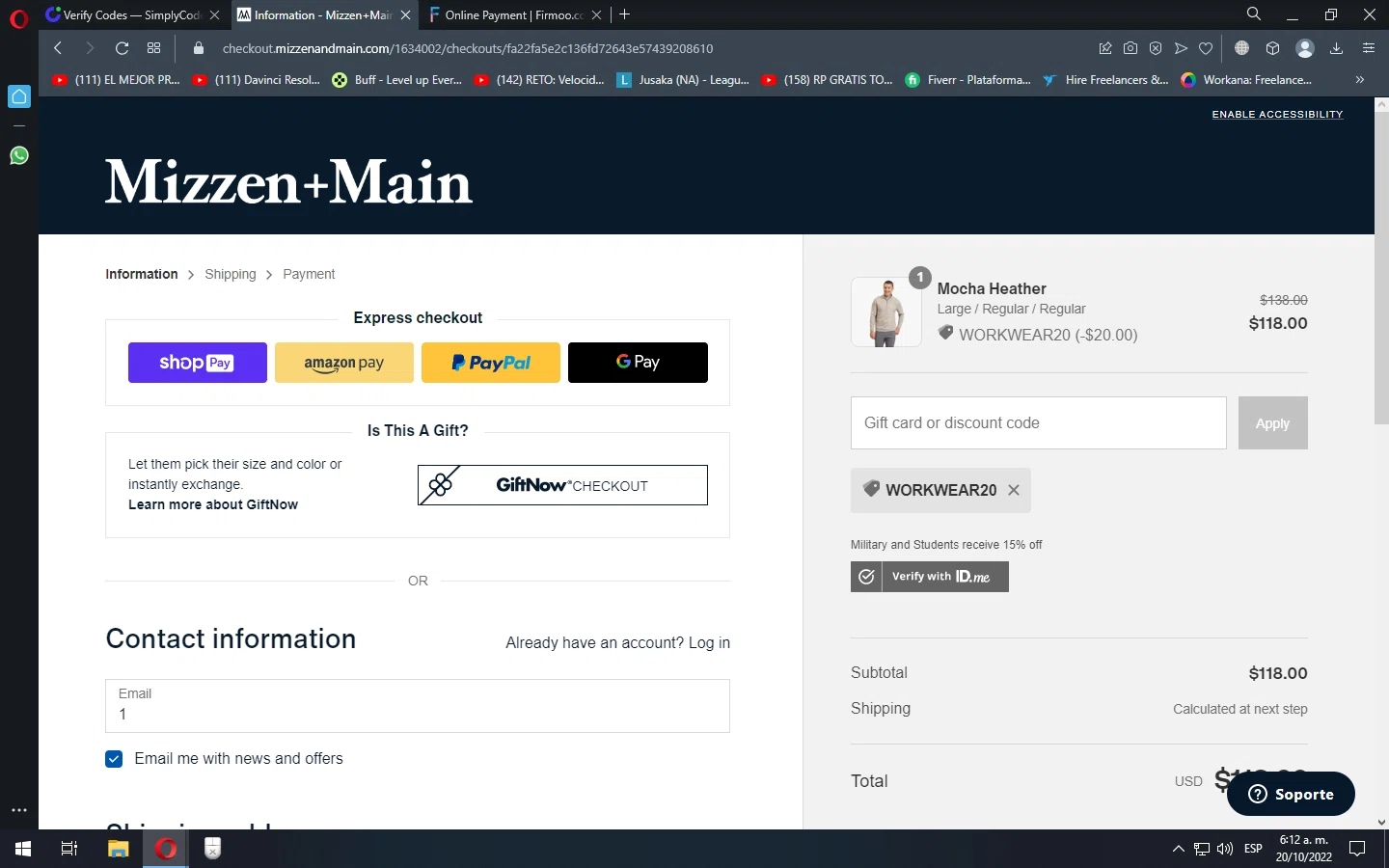Click the ESP language indicator
Viewport: 1389px width, 868px height.
[x=1253, y=849]
